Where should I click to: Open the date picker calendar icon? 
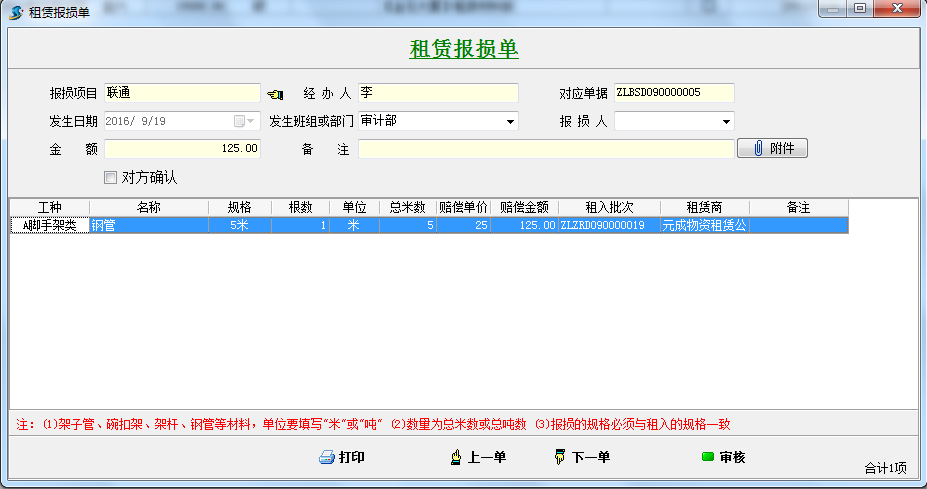(x=239, y=121)
